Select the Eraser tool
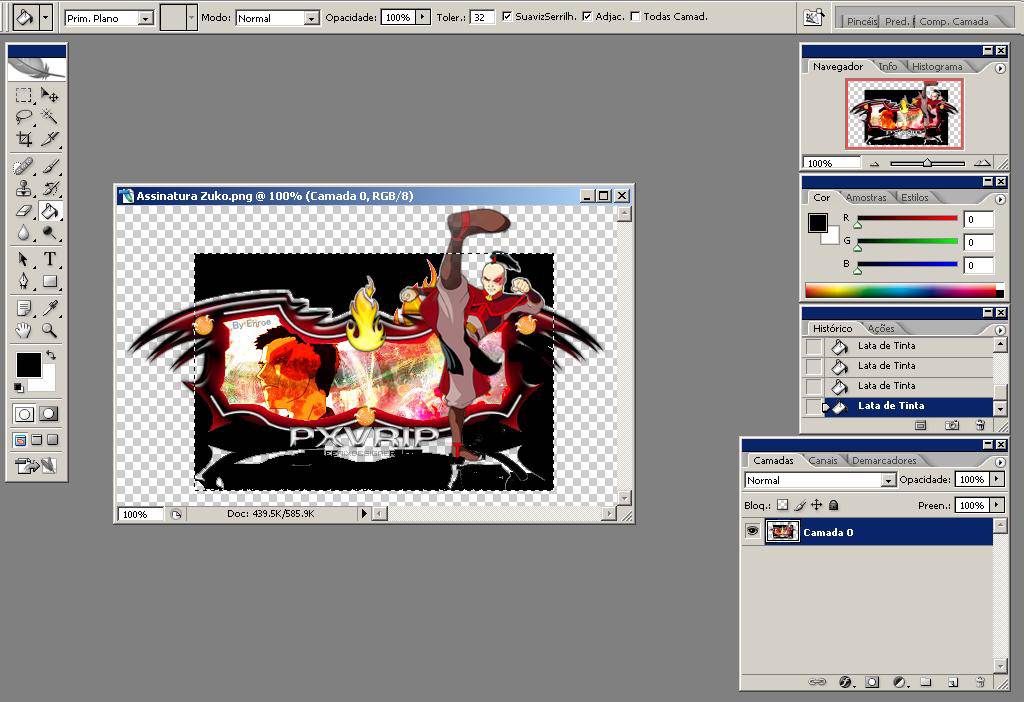 [x=24, y=211]
